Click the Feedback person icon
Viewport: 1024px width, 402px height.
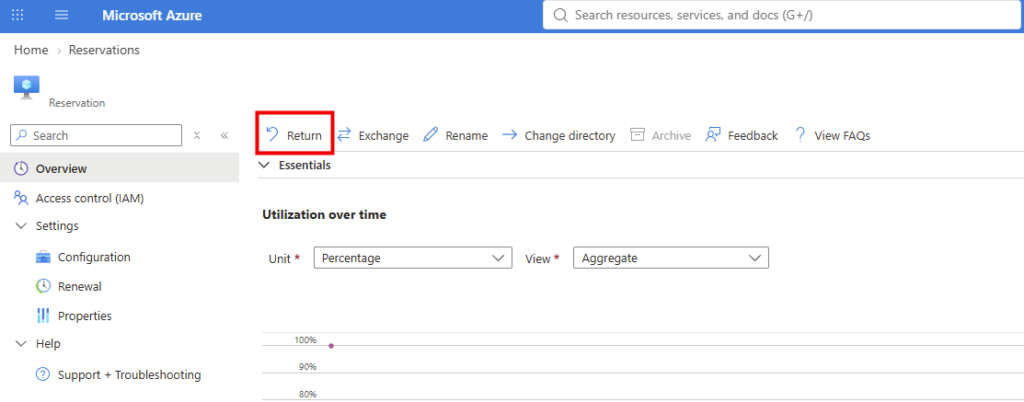[x=712, y=135]
